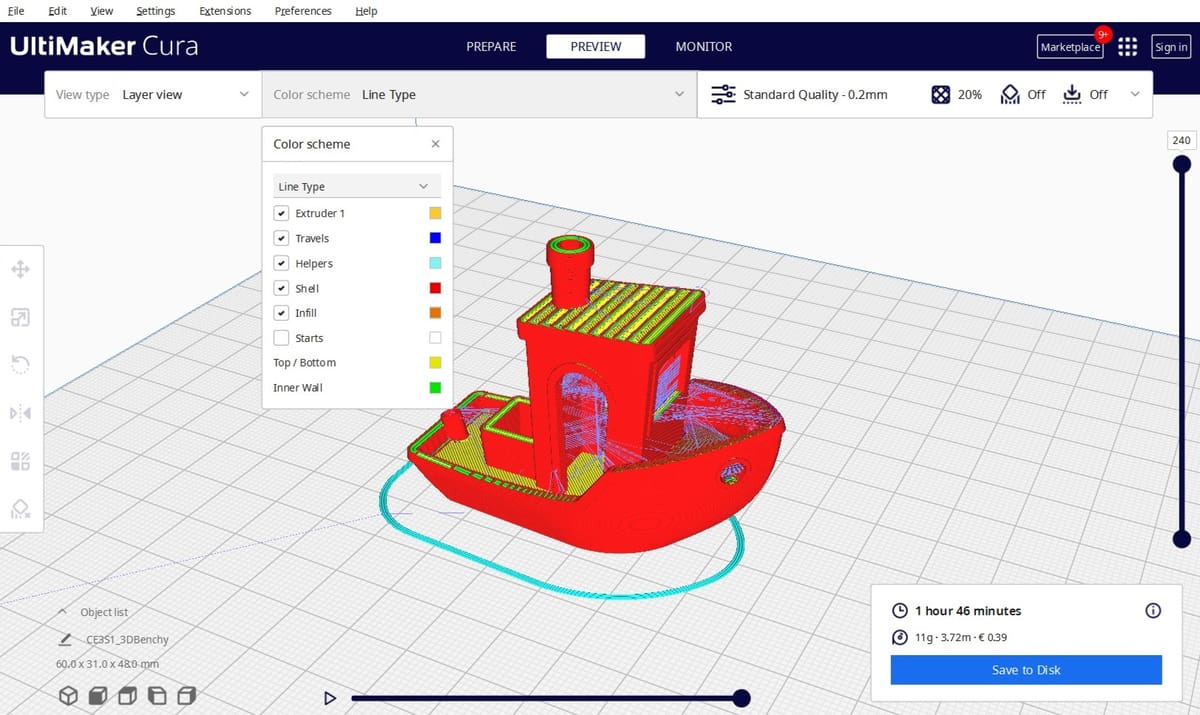The height and width of the screenshot is (715, 1200).
Task: Uncheck the Infill checkbox
Action: coord(281,313)
